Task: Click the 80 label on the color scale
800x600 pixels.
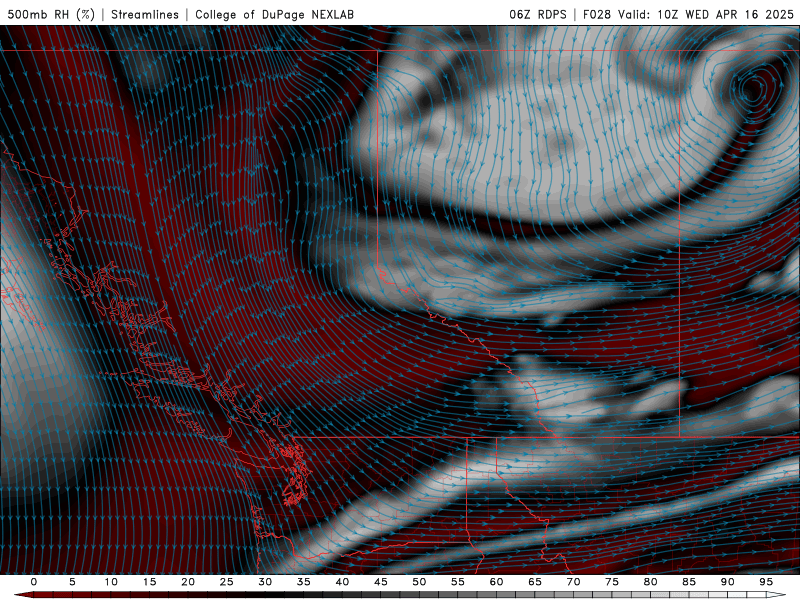Action: pyautogui.click(x=650, y=582)
